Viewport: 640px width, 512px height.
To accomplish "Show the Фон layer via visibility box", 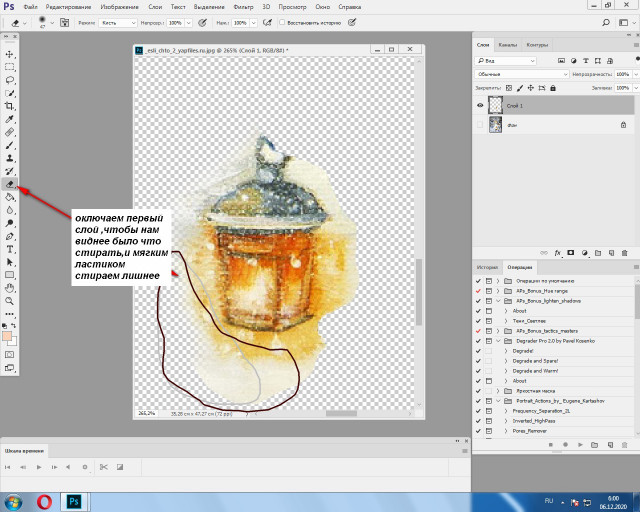I will 481,125.
